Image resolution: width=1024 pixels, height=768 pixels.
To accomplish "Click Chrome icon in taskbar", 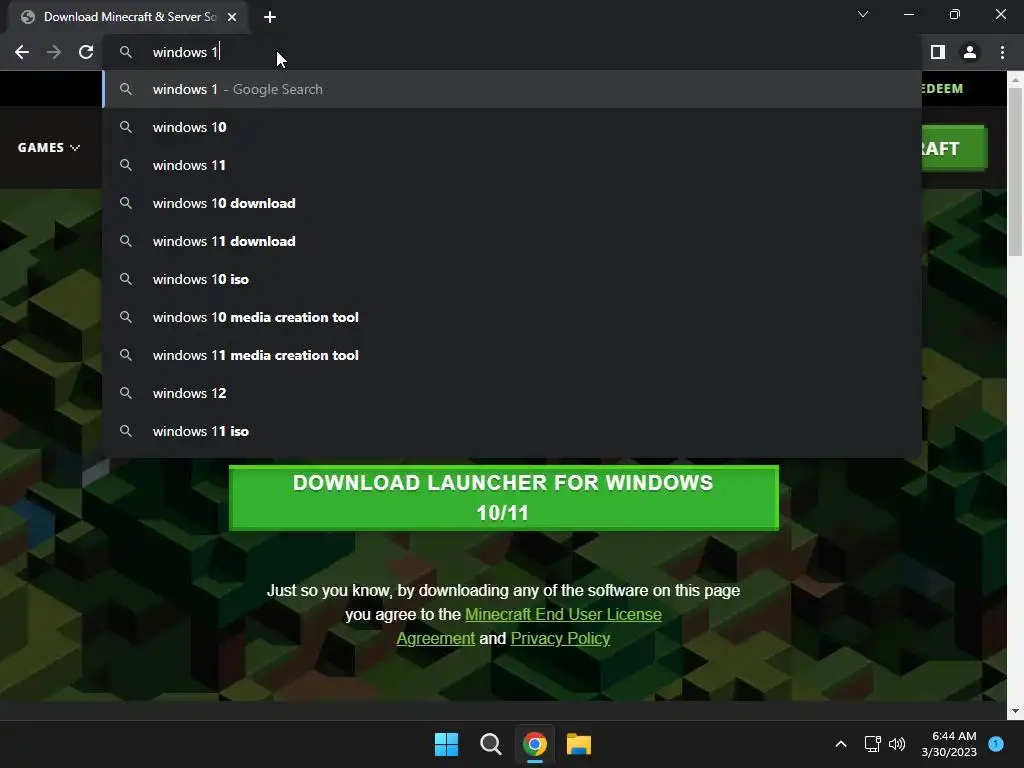I will click(535, 744).
